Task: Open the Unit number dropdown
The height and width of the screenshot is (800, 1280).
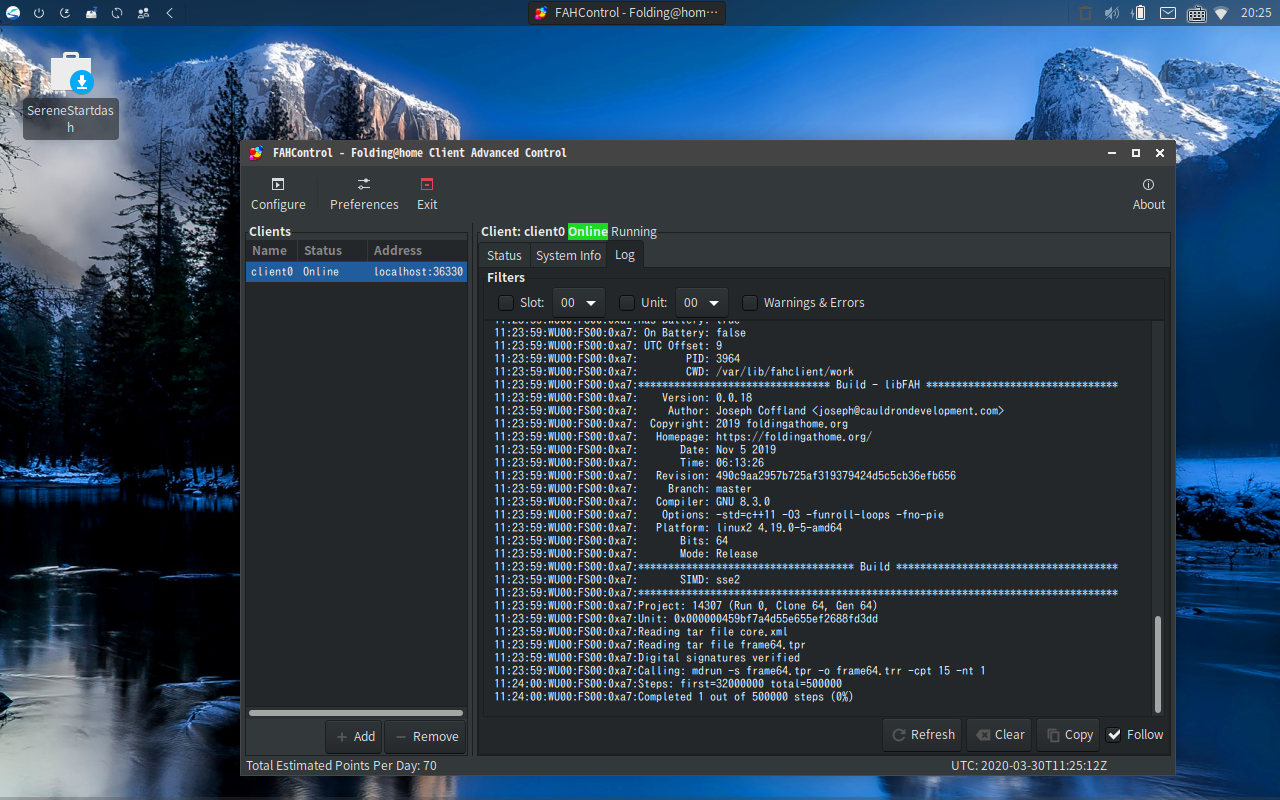Action: 701,302
